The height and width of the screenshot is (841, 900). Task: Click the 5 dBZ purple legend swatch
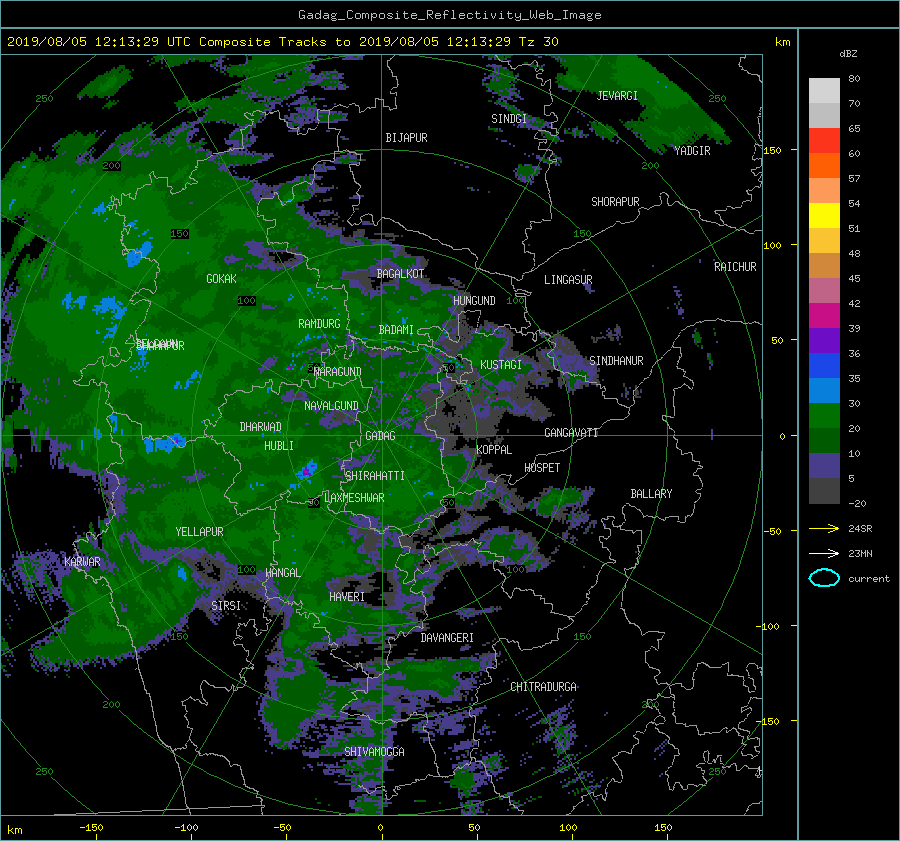point(824,465)
